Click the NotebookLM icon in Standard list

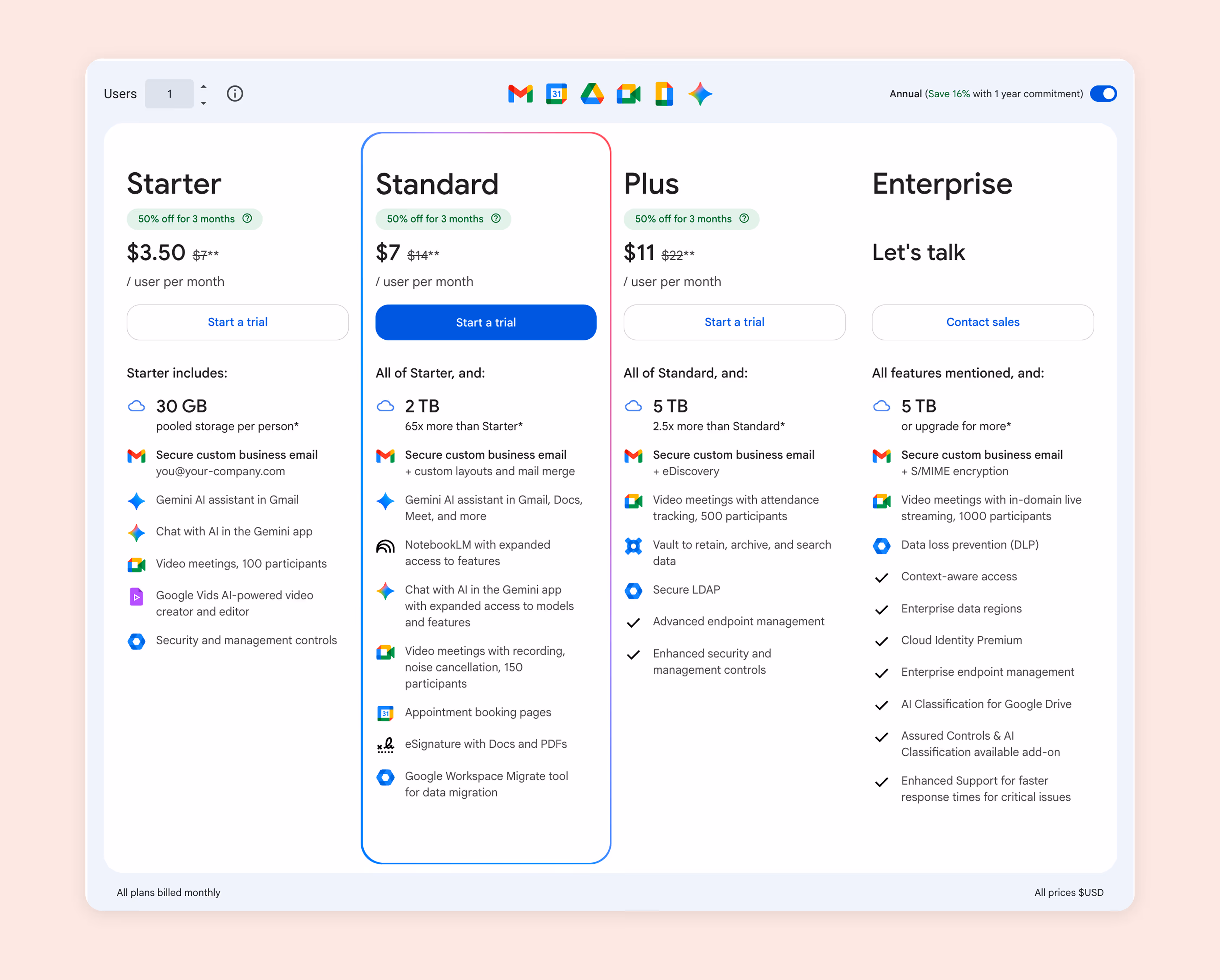click(x=385, y=546)
